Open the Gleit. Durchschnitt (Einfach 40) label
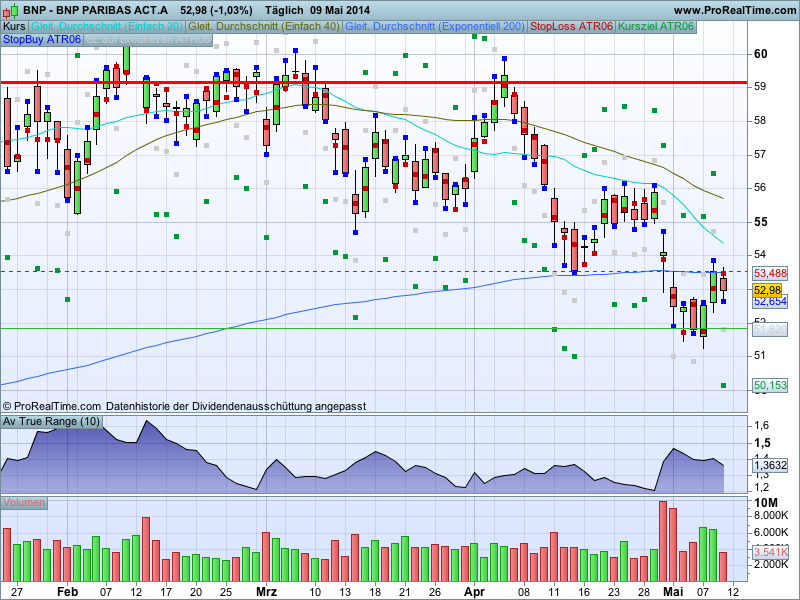Screen dimensions: 800x600 tap(264, 27)
